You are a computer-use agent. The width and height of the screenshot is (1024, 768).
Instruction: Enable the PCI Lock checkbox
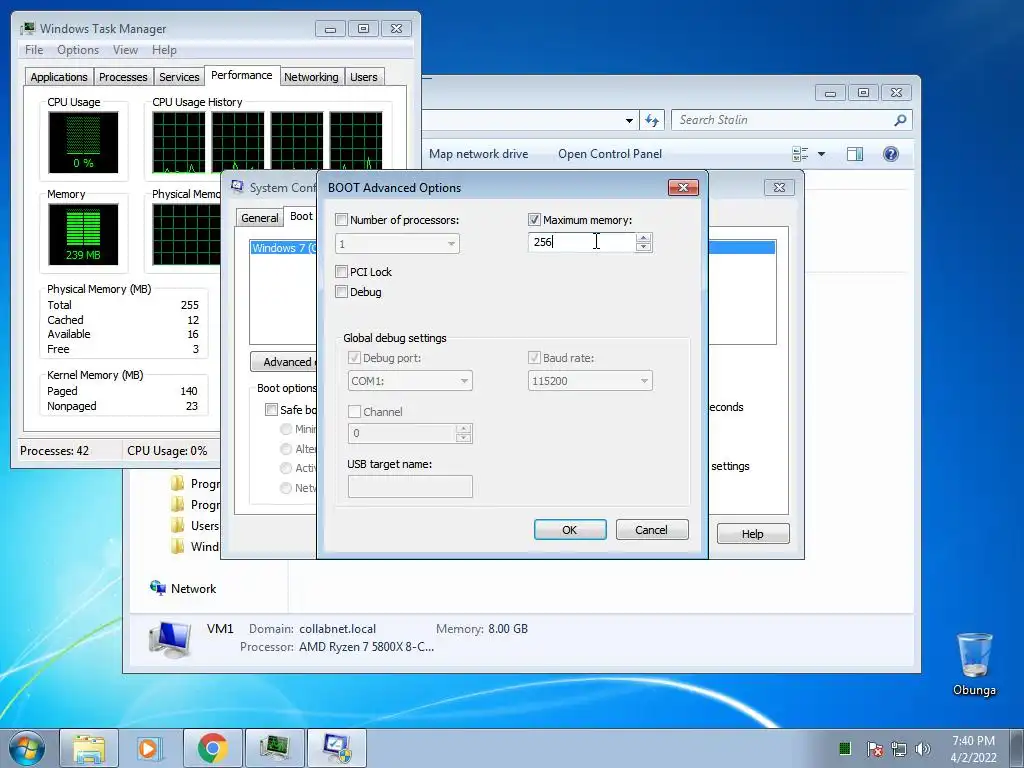click(x=341, y=272)
